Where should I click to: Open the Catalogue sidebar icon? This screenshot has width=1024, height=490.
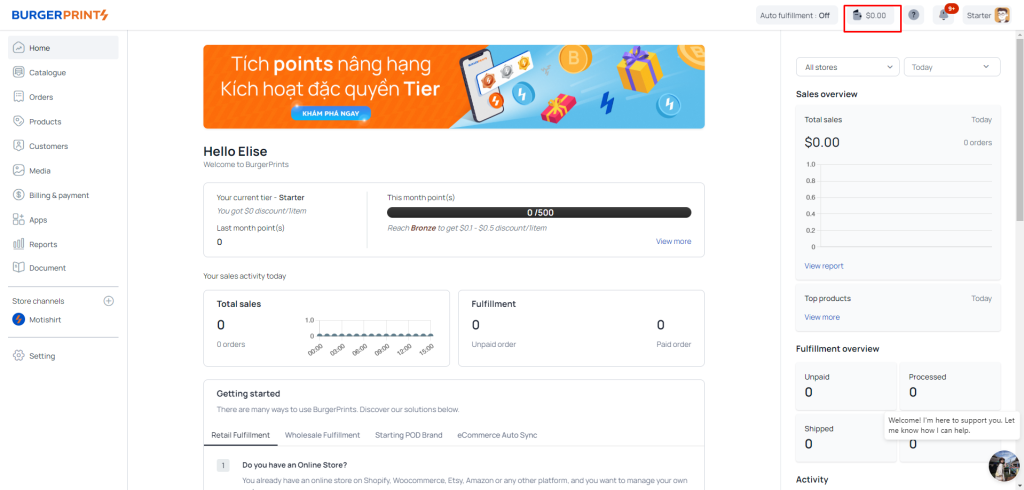(18, 73)
